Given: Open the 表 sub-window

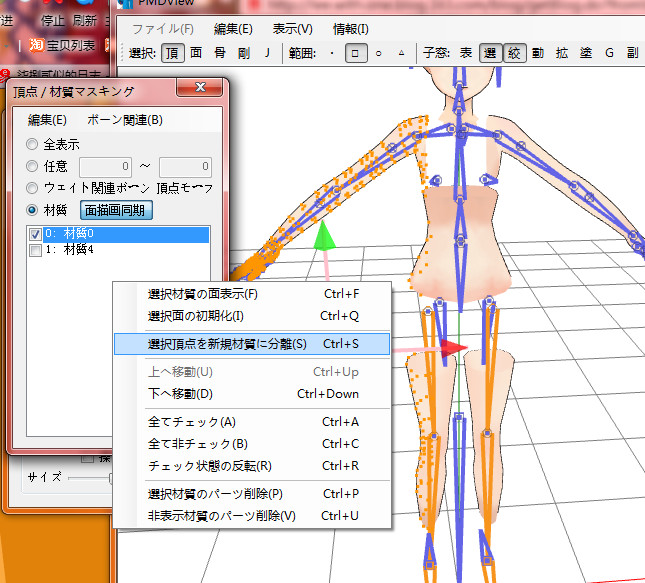Looking at the screenshot, I should (466, 53).
